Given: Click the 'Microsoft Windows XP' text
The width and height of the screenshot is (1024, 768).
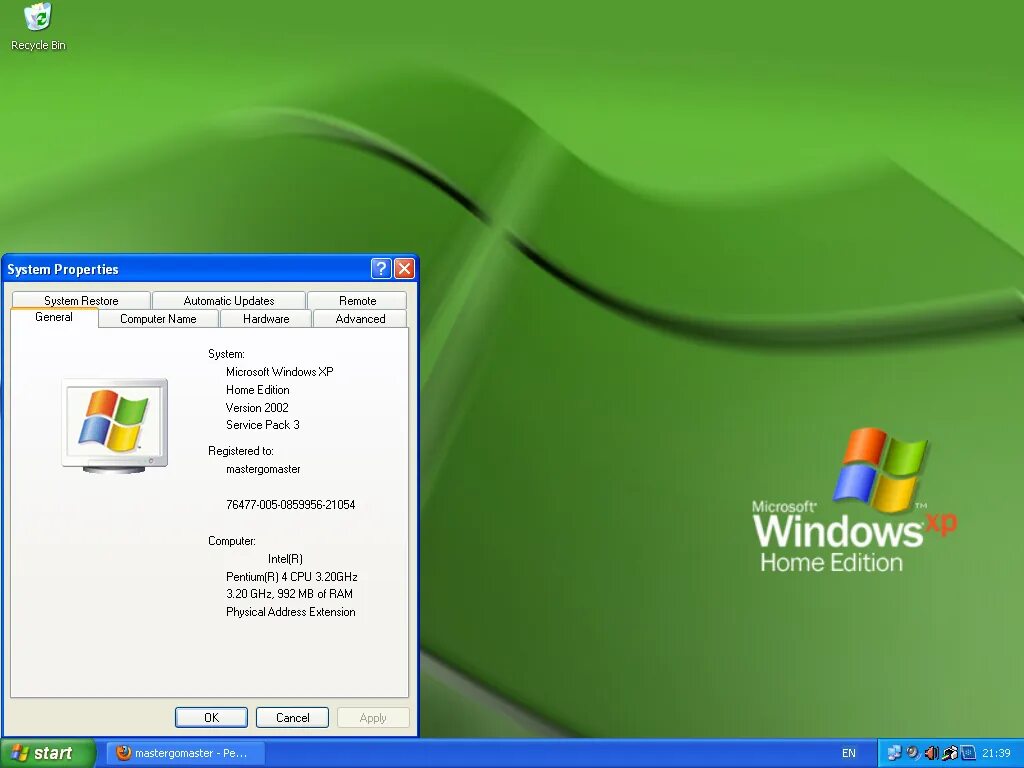Looking at the screenshot, I should [x=280, y=372].
